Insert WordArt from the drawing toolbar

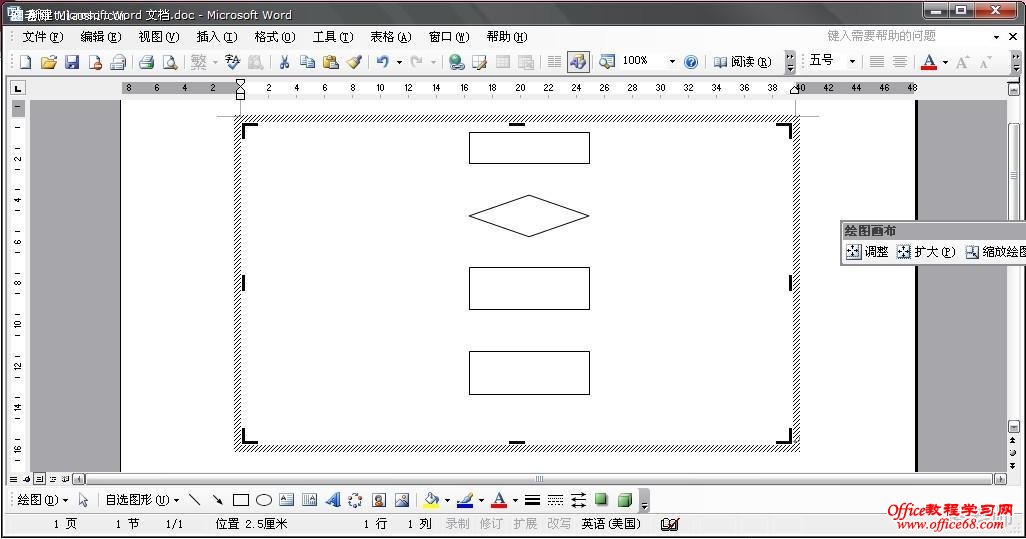click(x=332, y=500)
